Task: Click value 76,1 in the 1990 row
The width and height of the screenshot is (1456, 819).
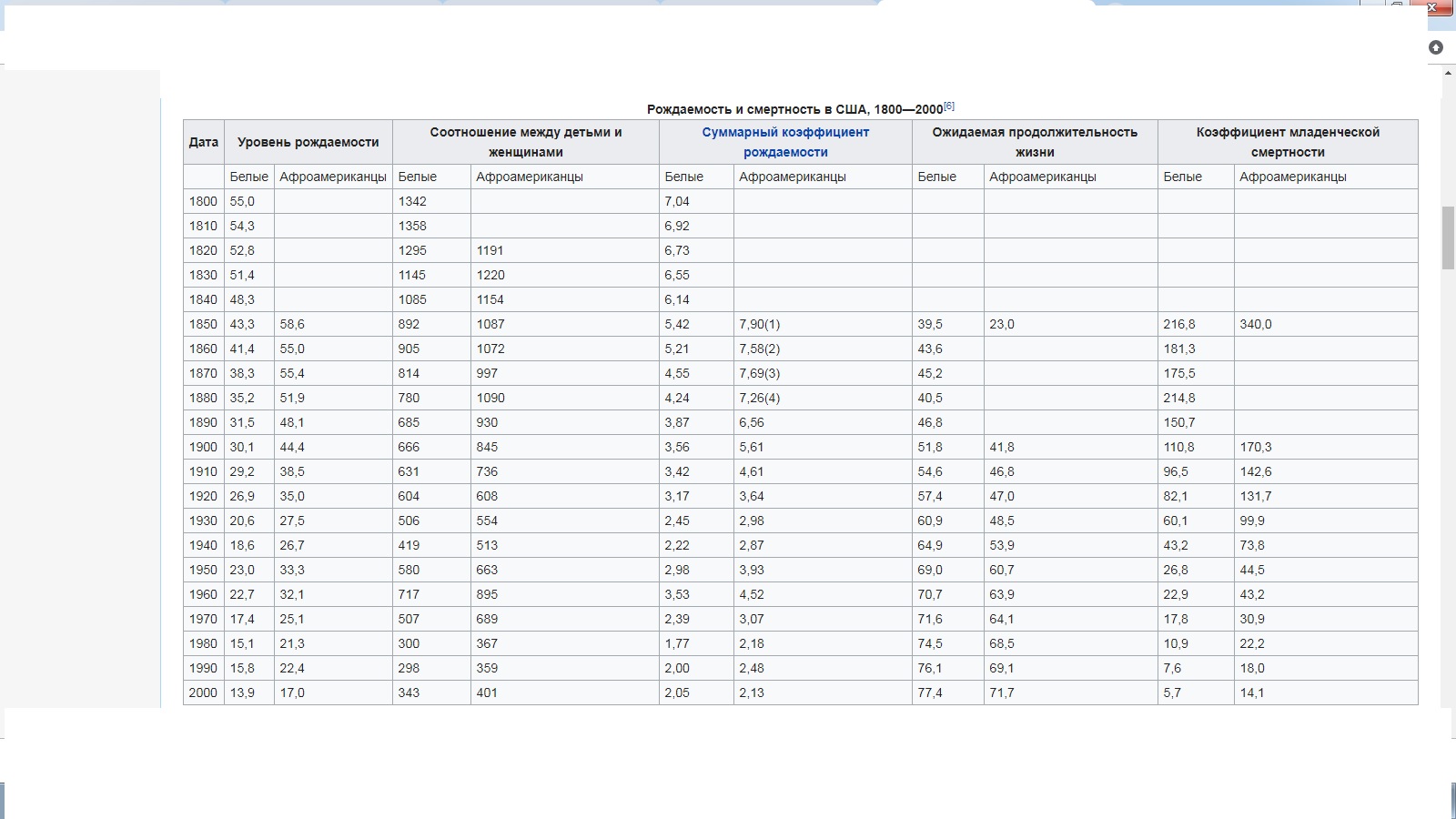Action: [x=930, y=668]
